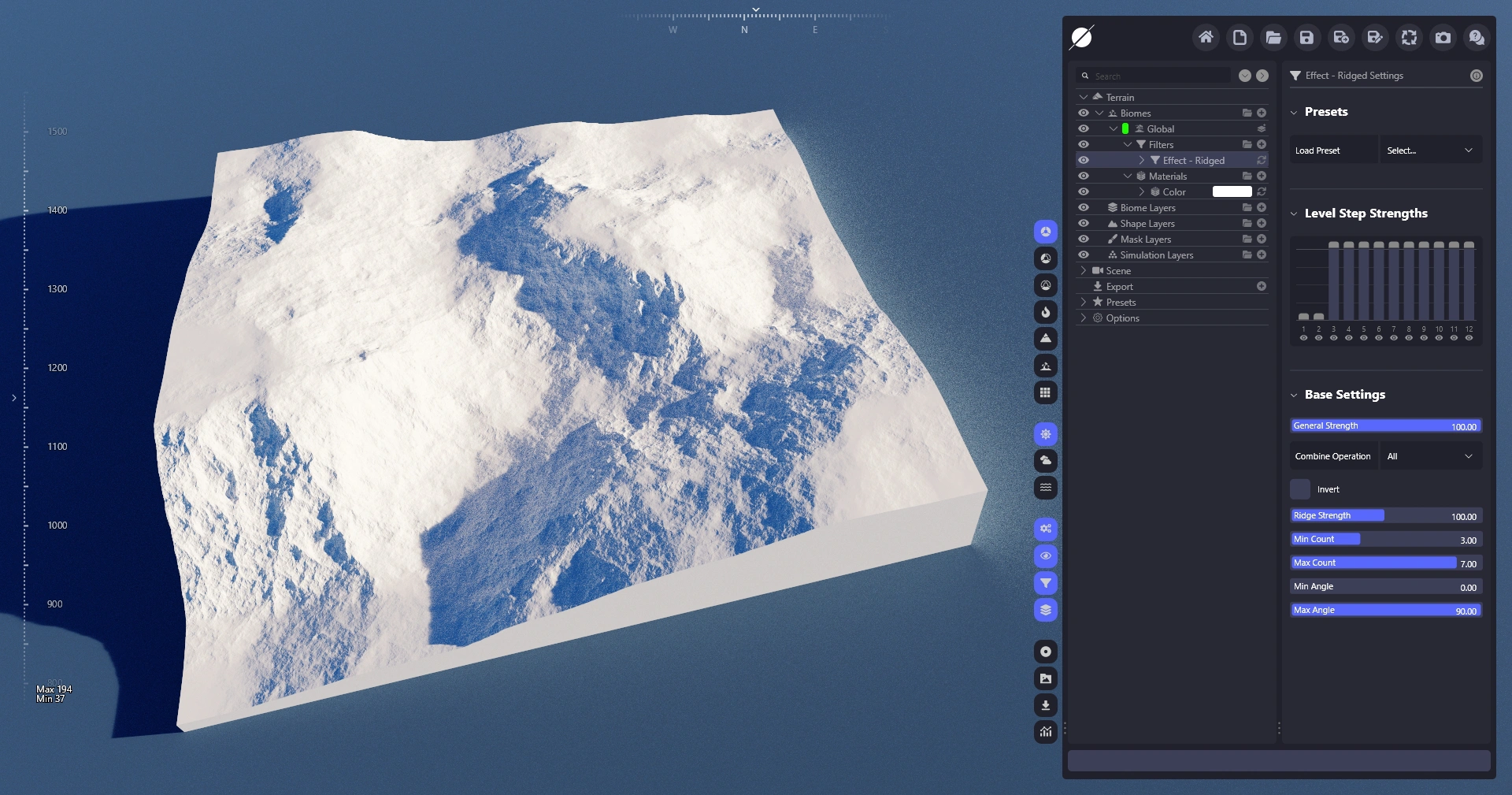Open a project with the folder icon
The width and height of the screenshot is (1512, 795).
click(1273, 37)
